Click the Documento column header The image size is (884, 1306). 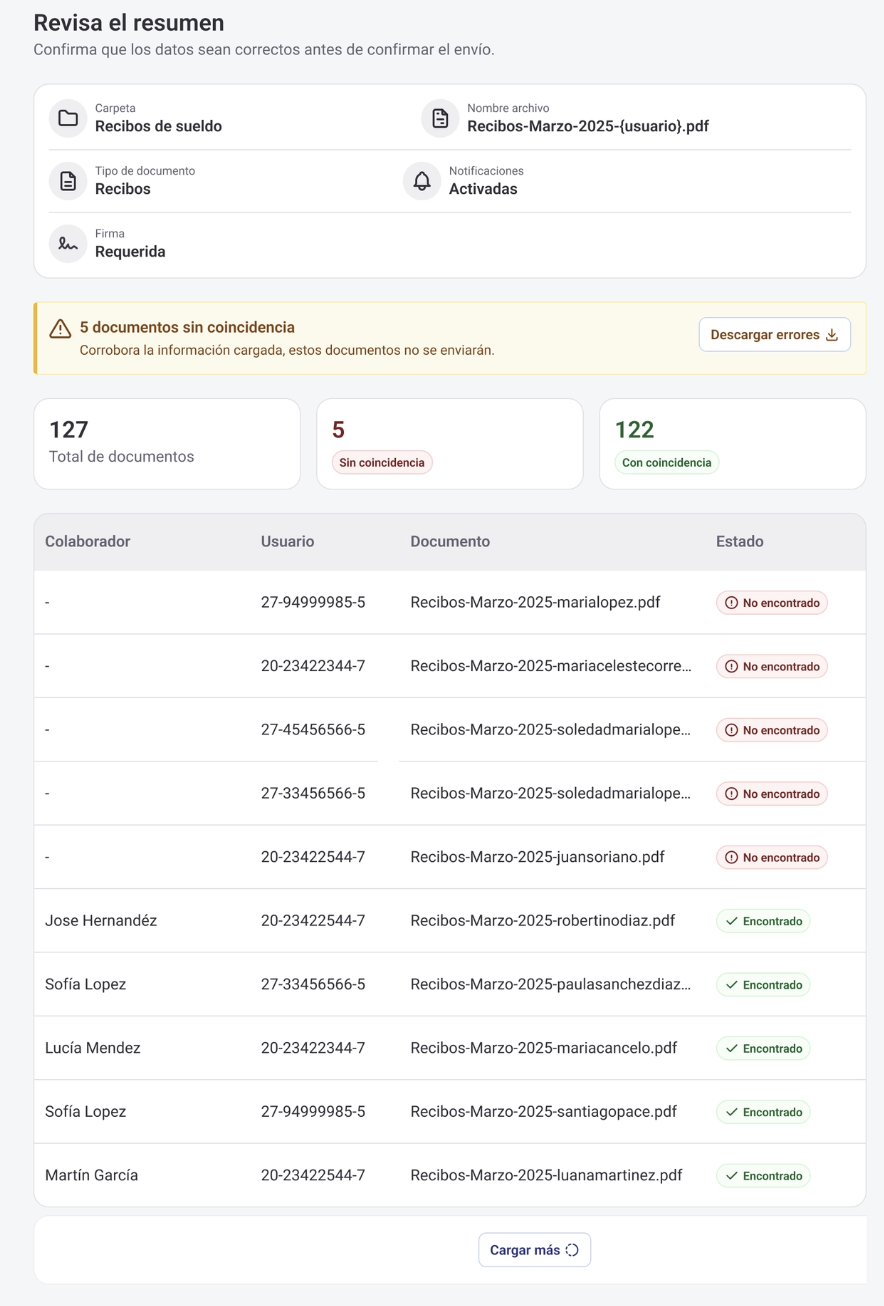450,541
